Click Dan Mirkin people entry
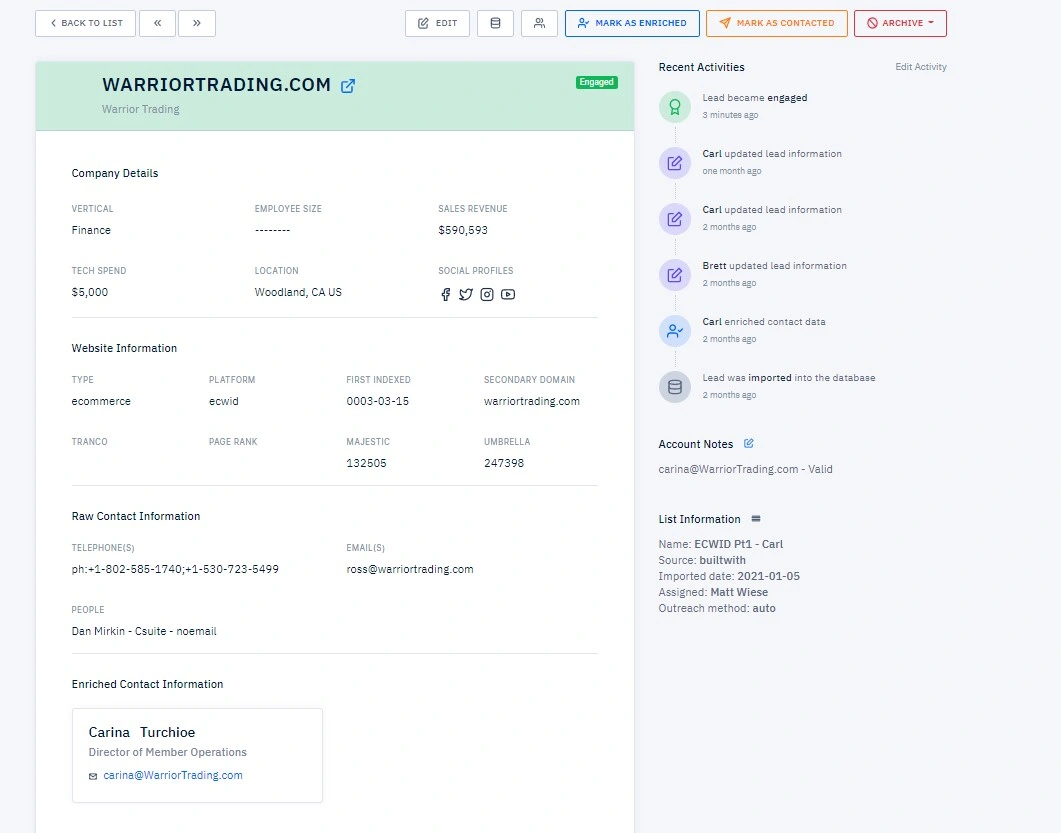 144,631
